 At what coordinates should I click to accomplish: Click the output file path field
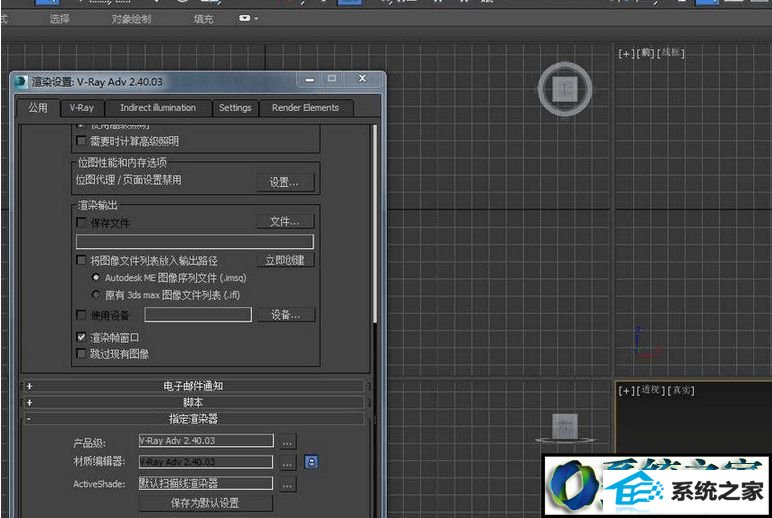tap(195, 241)
